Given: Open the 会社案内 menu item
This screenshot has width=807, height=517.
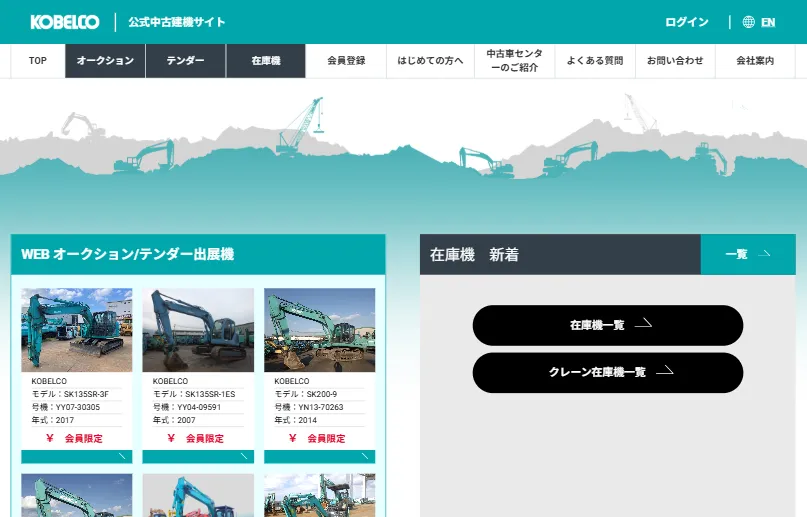Looking at the screenshot, I should [x=755, y=61].
